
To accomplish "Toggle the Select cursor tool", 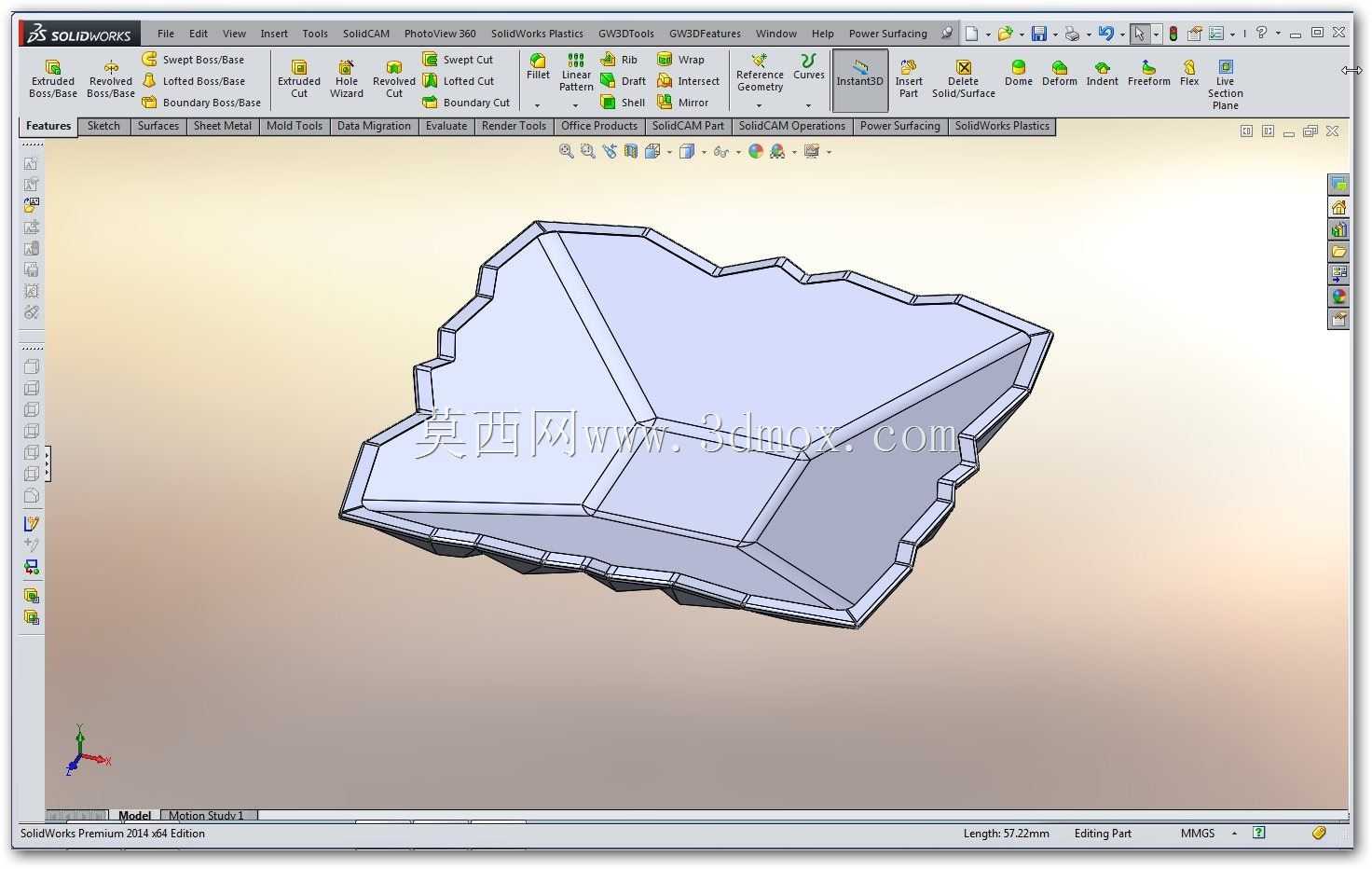I will pos(1139,34).
